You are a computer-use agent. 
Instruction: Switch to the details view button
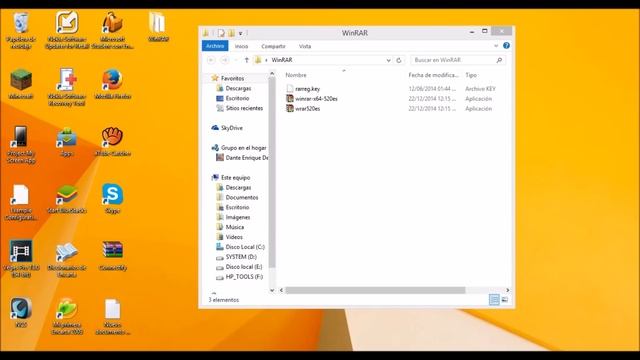click(x=494, y=300)
